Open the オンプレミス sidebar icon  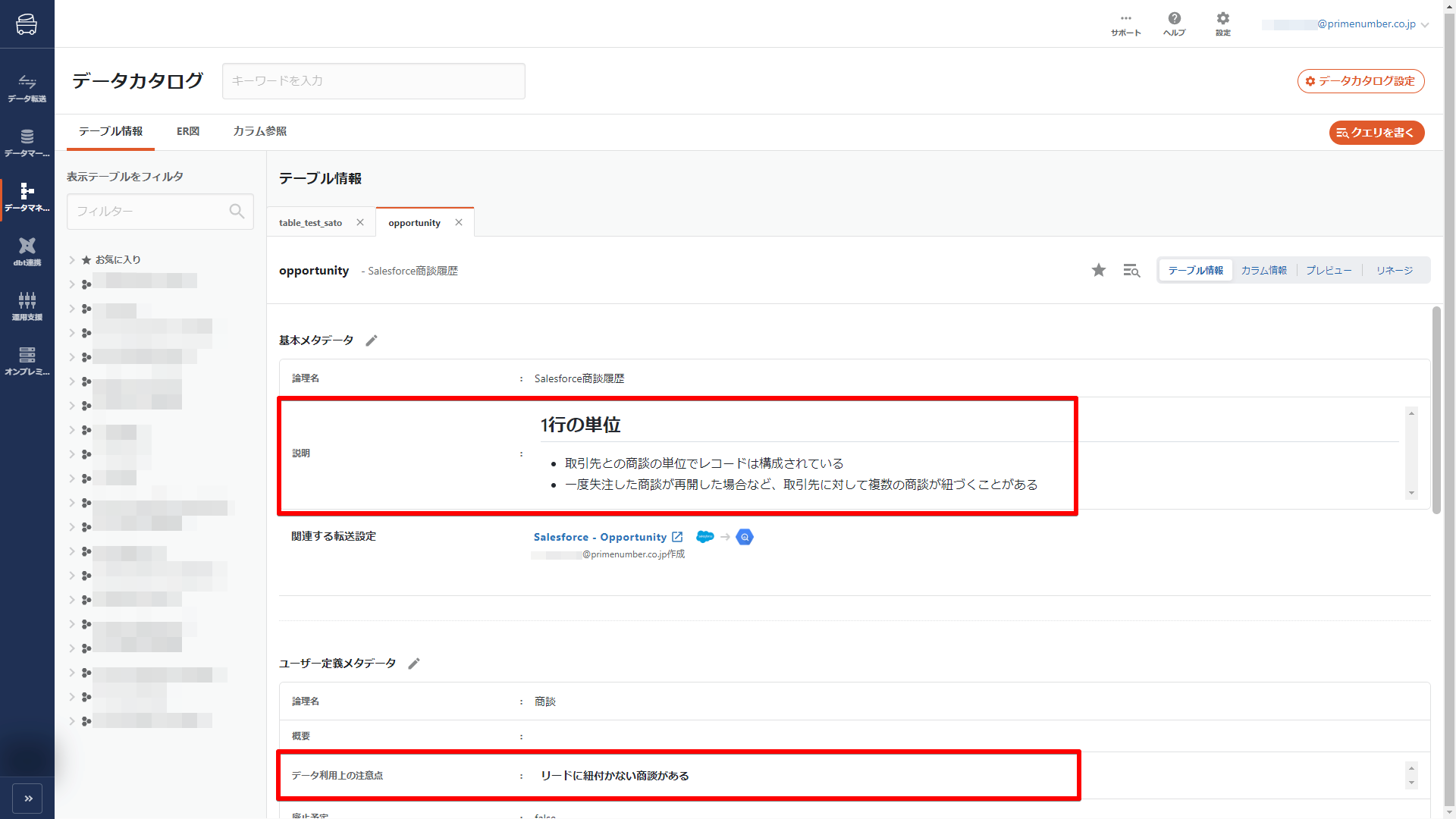coord(27,361)
